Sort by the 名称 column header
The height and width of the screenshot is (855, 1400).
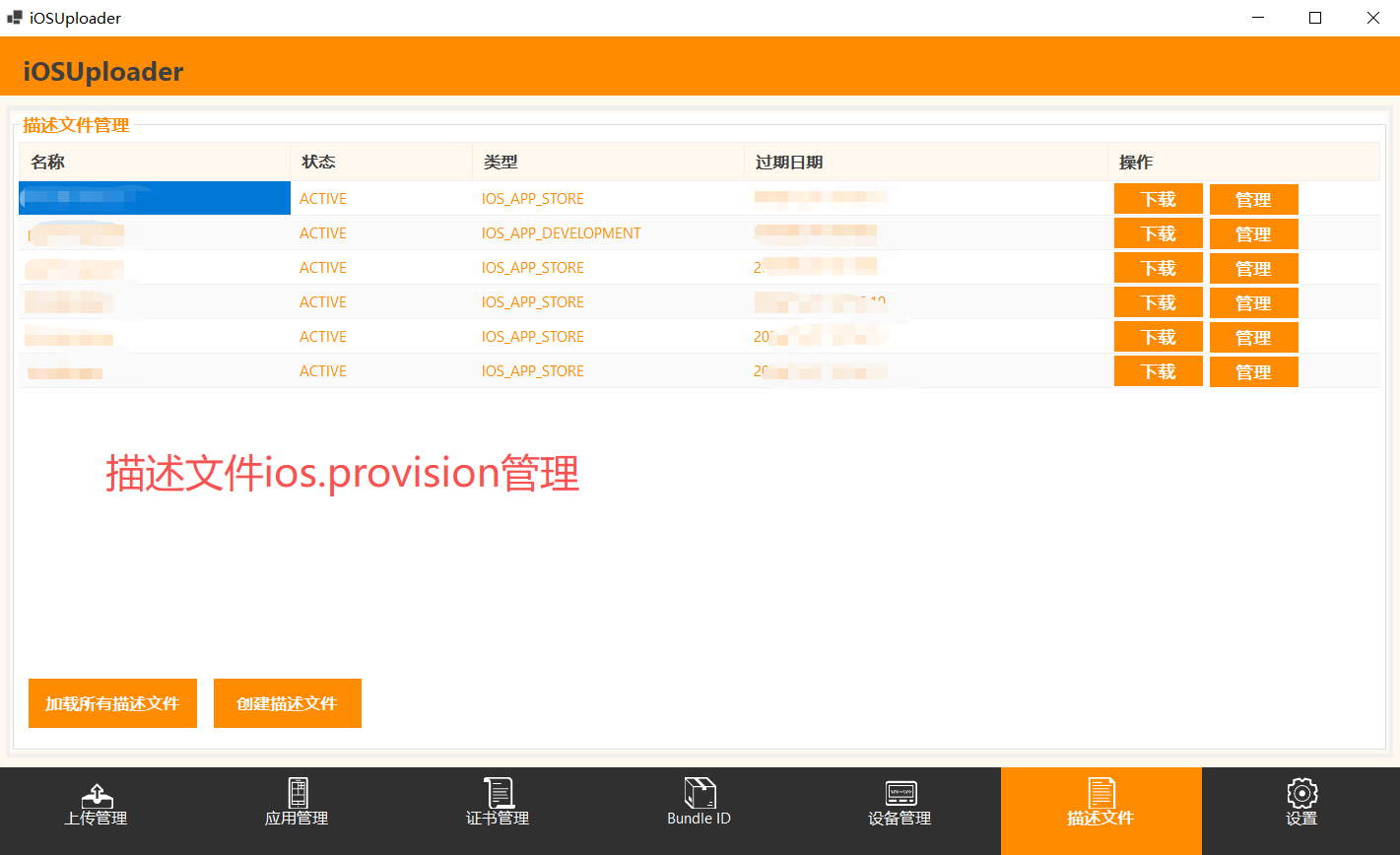click(47, 162)
